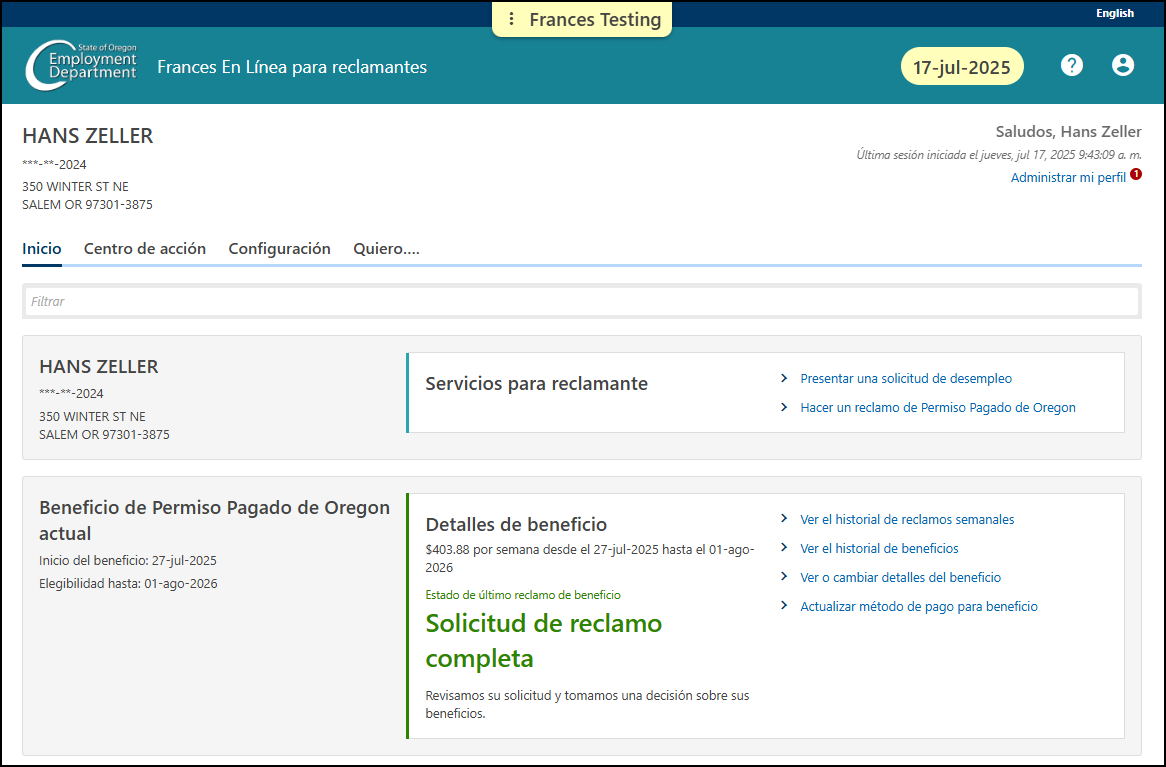Image resolution: width=1166 pixels, height=767 pixels.
Task: Click the Saludos, Hans Zeller greeting
Action: coord(1069,132)
